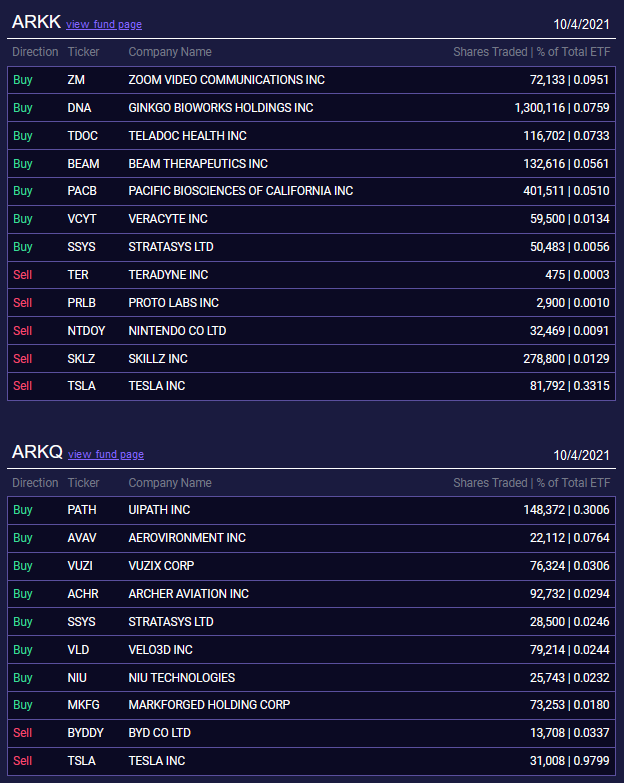Click the SKLZ ticker
The height and width of the screenshot is (783, 624).
tap(81, 358)
